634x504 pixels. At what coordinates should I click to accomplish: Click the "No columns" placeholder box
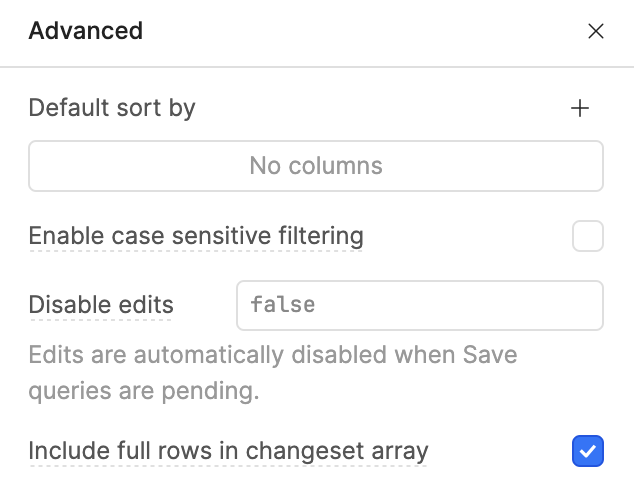(x=316, y=165)
